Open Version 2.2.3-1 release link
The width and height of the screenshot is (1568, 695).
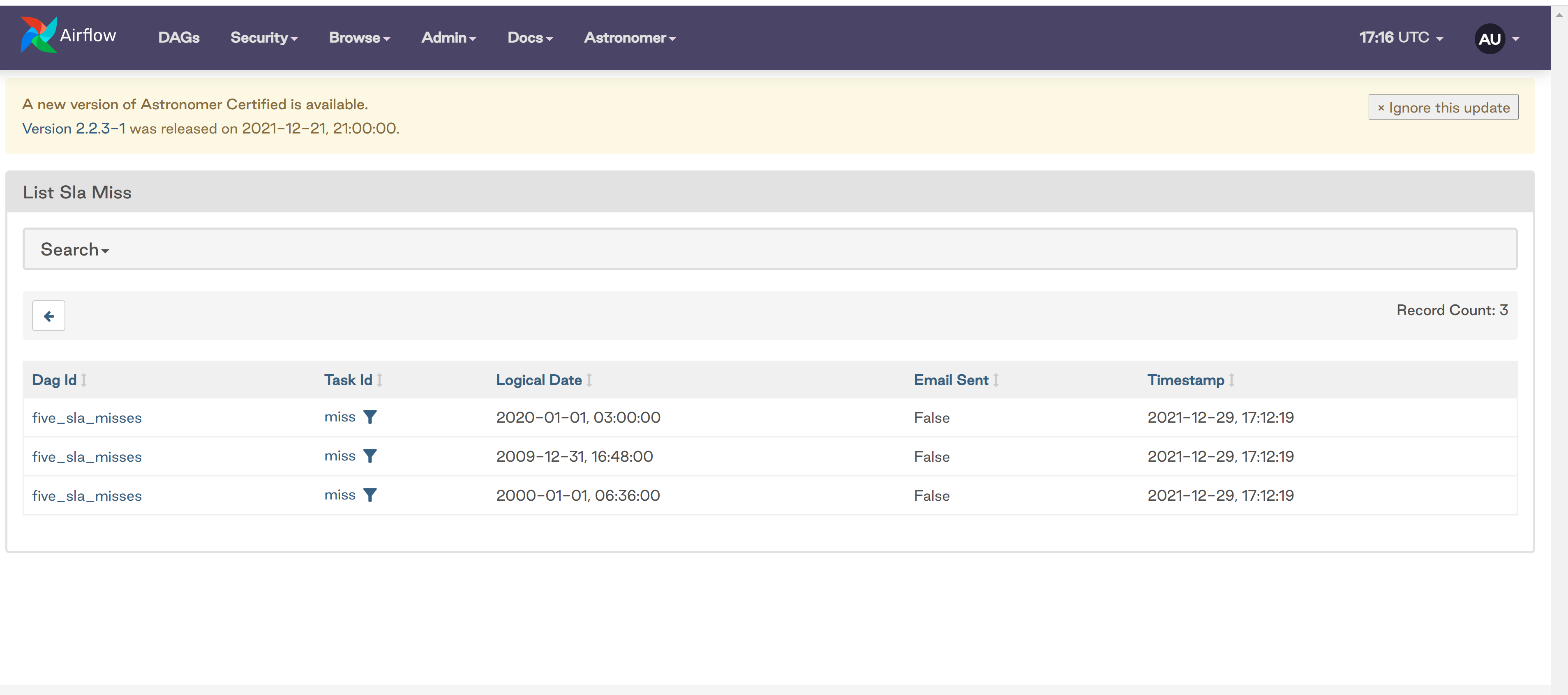[74, 129]
